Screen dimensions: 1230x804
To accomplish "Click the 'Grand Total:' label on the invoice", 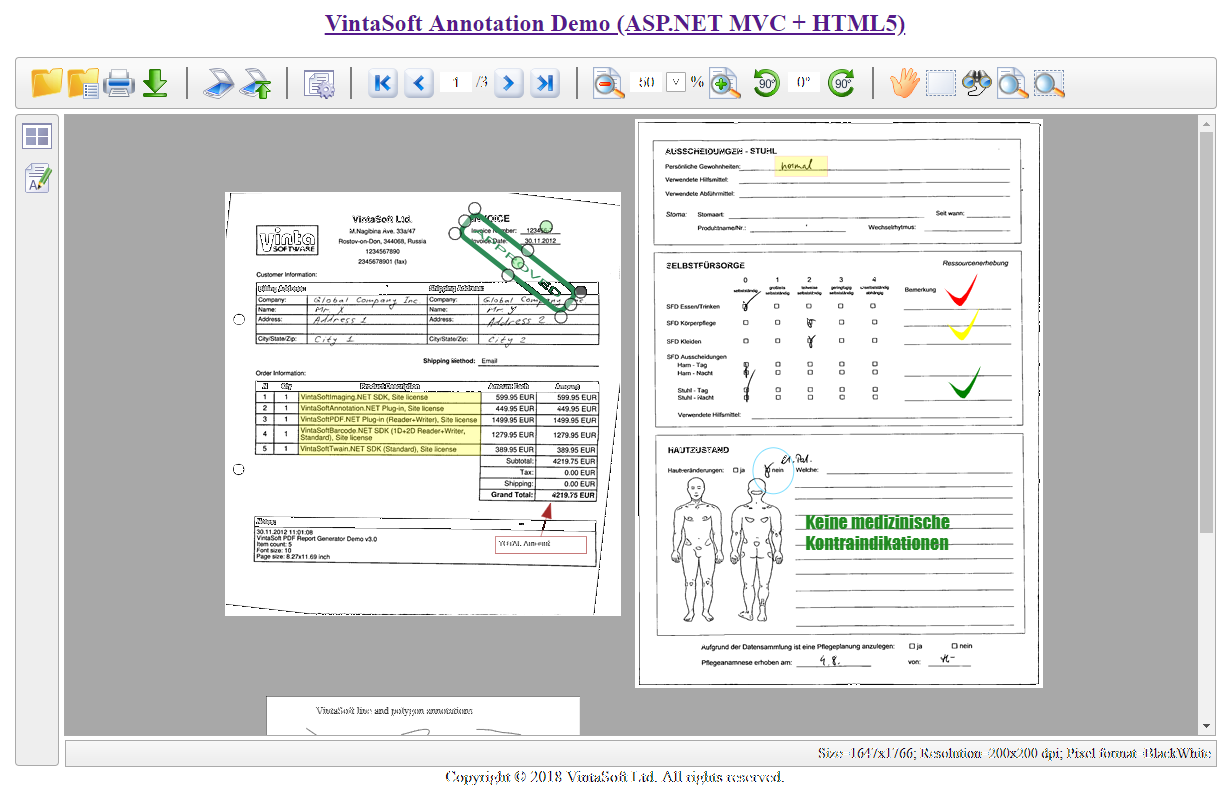I will pyautogui.click(x=514, y=495).
